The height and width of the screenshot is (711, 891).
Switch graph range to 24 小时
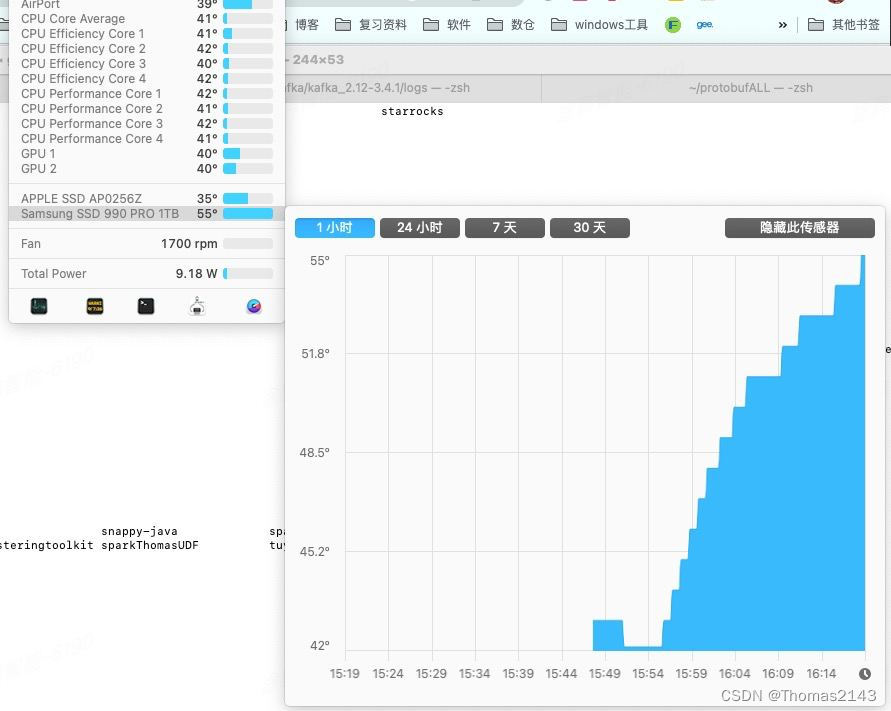pos(420,227)
